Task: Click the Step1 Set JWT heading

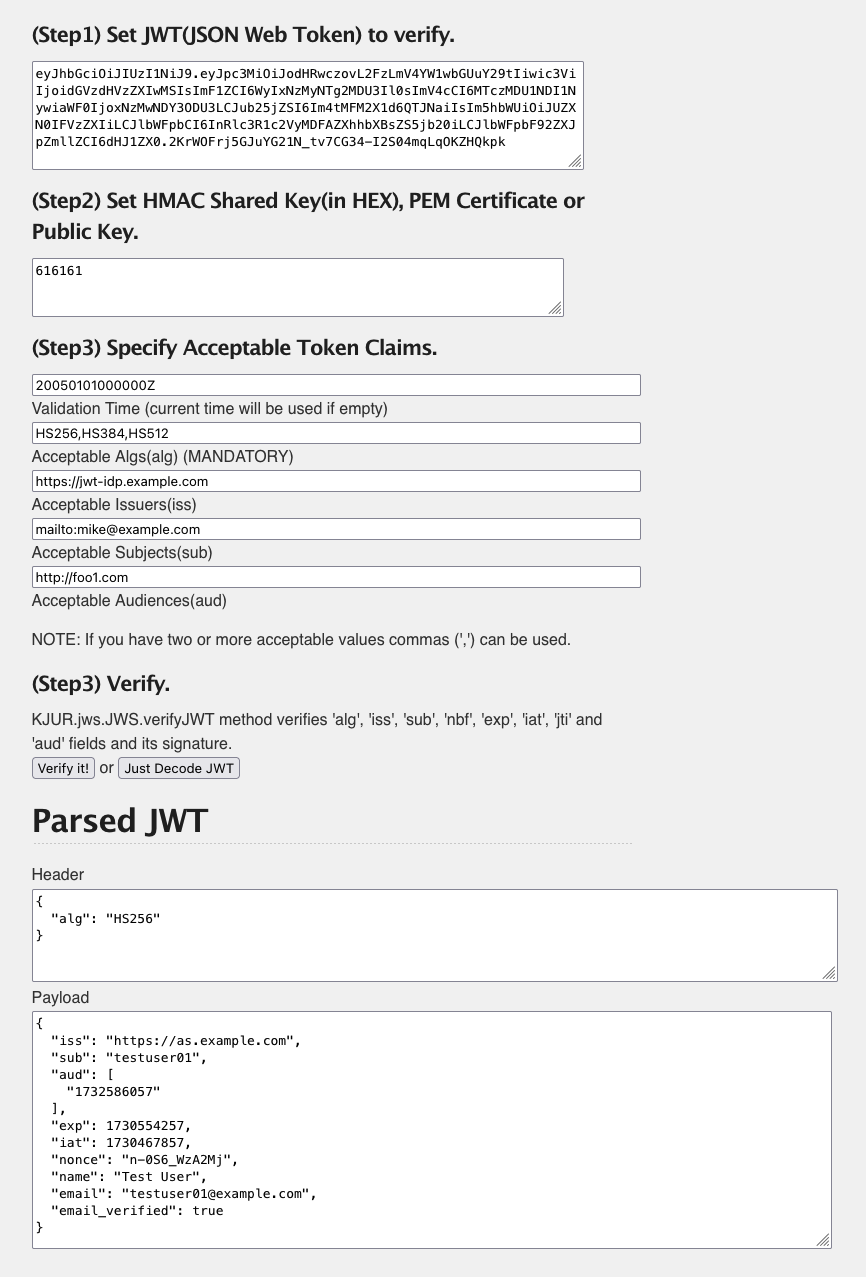Action: click(x=243, y=36)
